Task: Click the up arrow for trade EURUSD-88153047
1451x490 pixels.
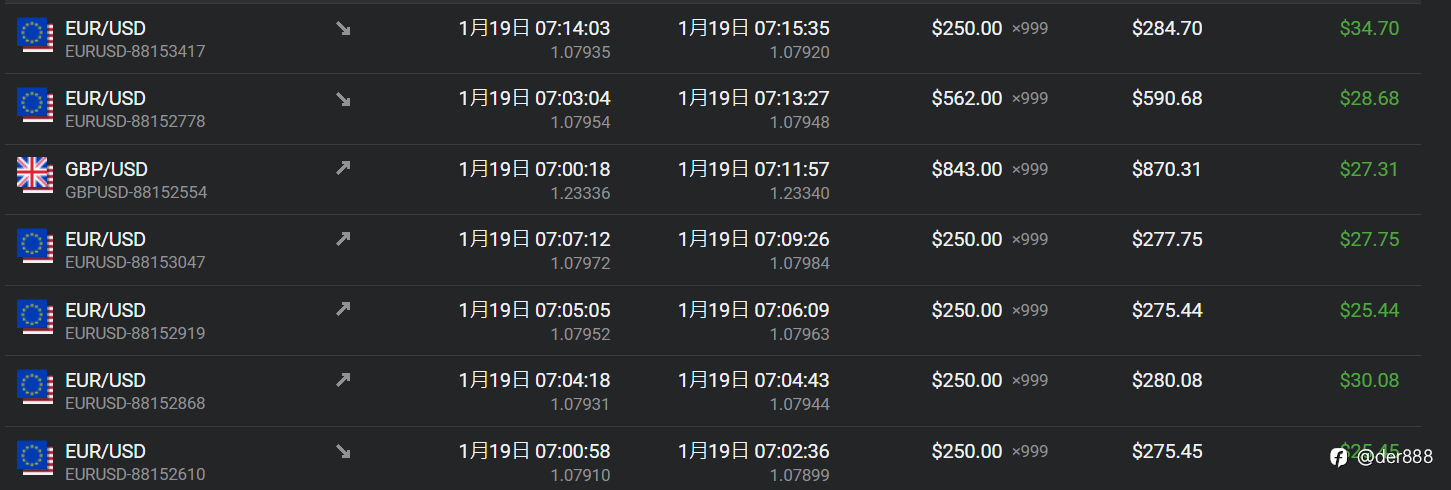Action: tap(343, 239)
